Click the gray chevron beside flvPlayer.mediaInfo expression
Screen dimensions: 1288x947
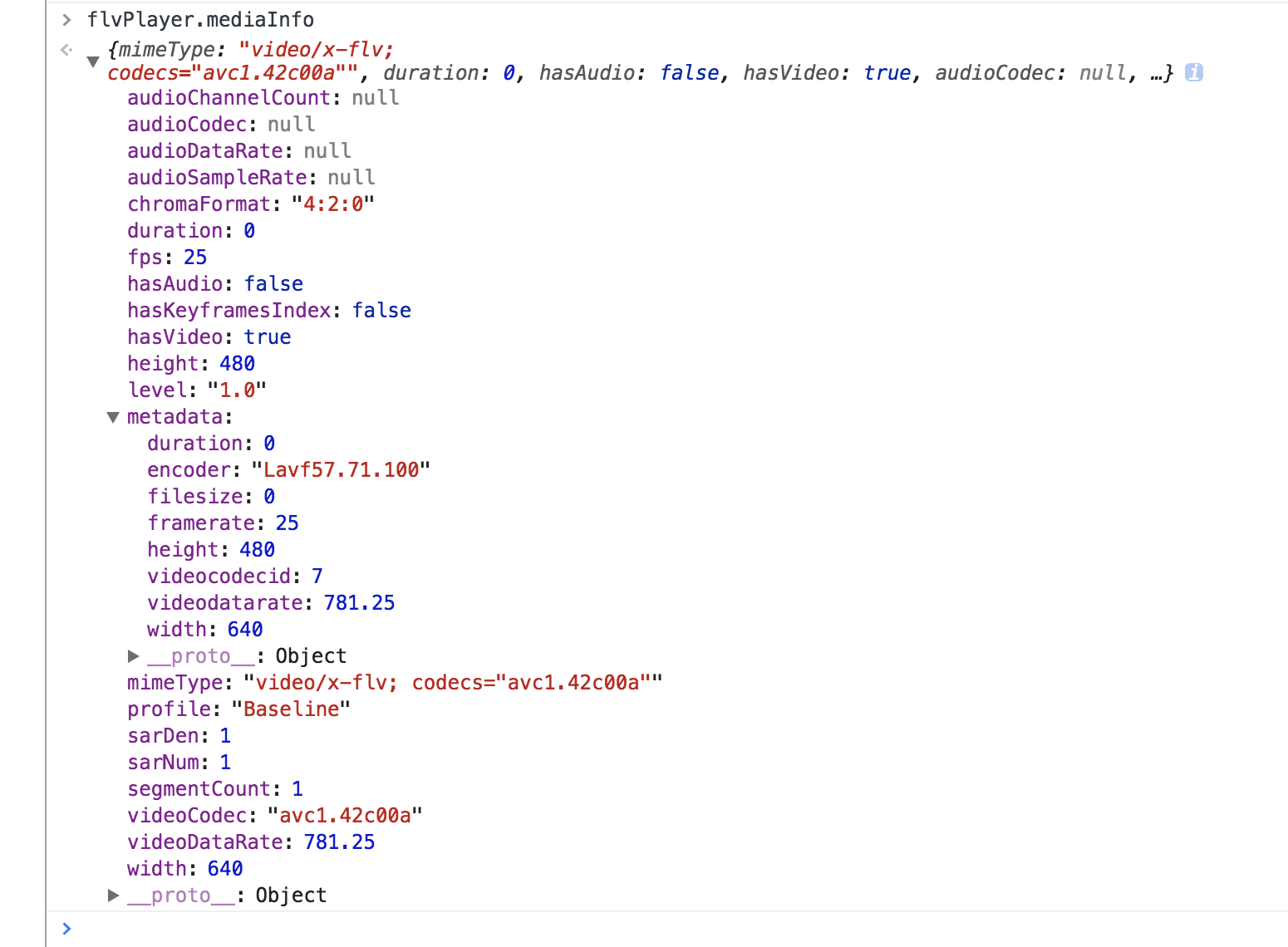(x=66, y=19)
